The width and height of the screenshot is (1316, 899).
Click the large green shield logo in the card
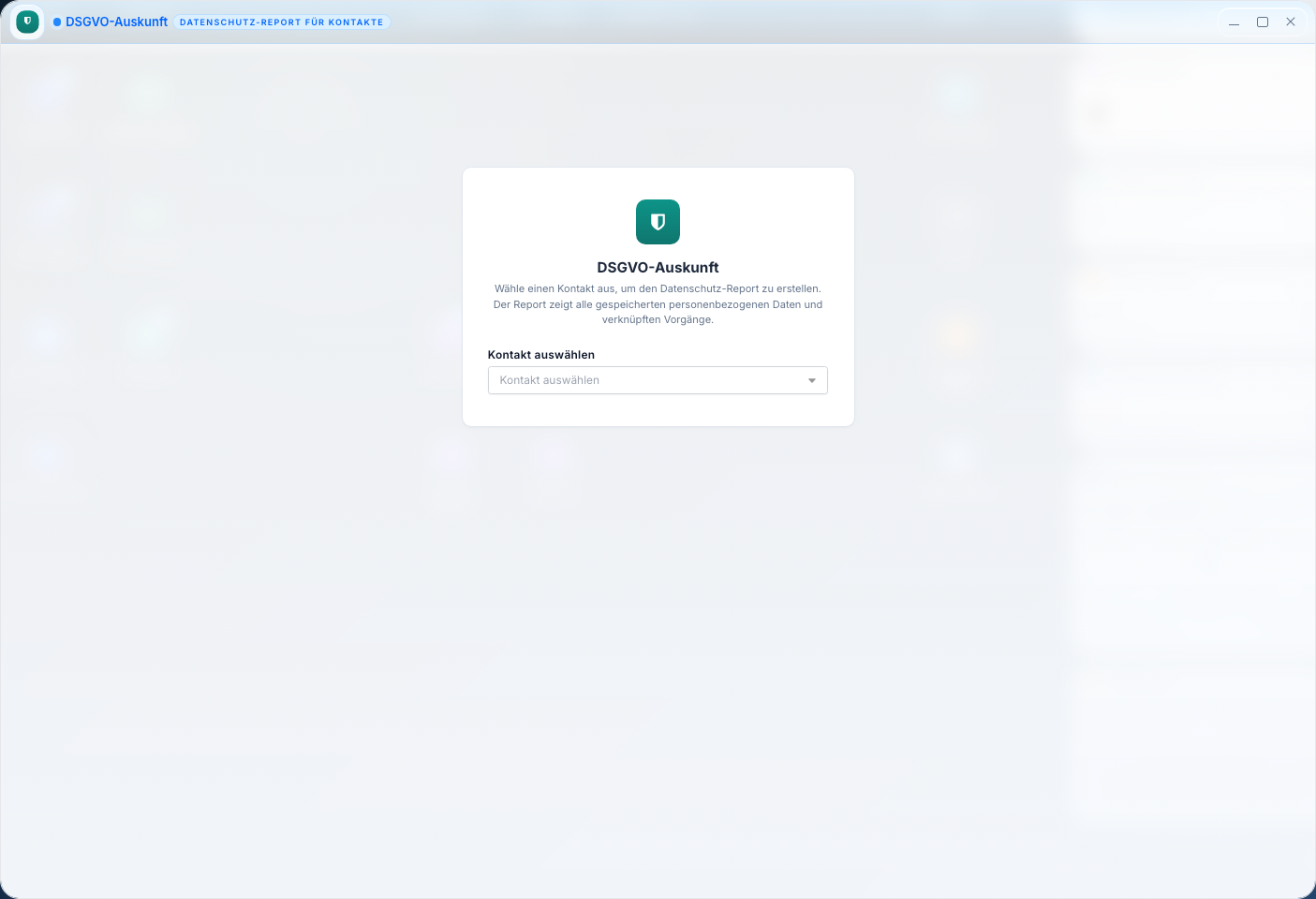click(x=658, y=222)
